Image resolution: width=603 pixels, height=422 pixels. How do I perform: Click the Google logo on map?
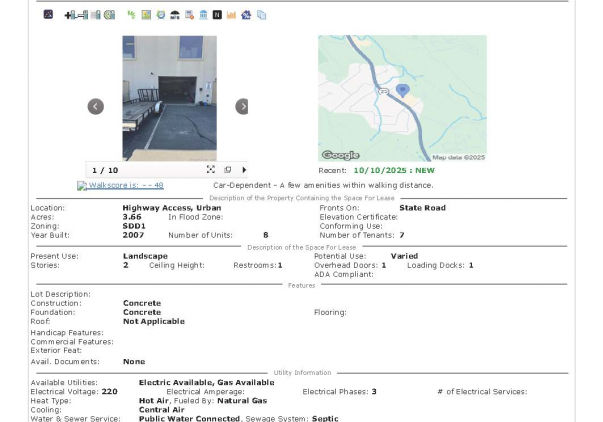pos(340,155)
